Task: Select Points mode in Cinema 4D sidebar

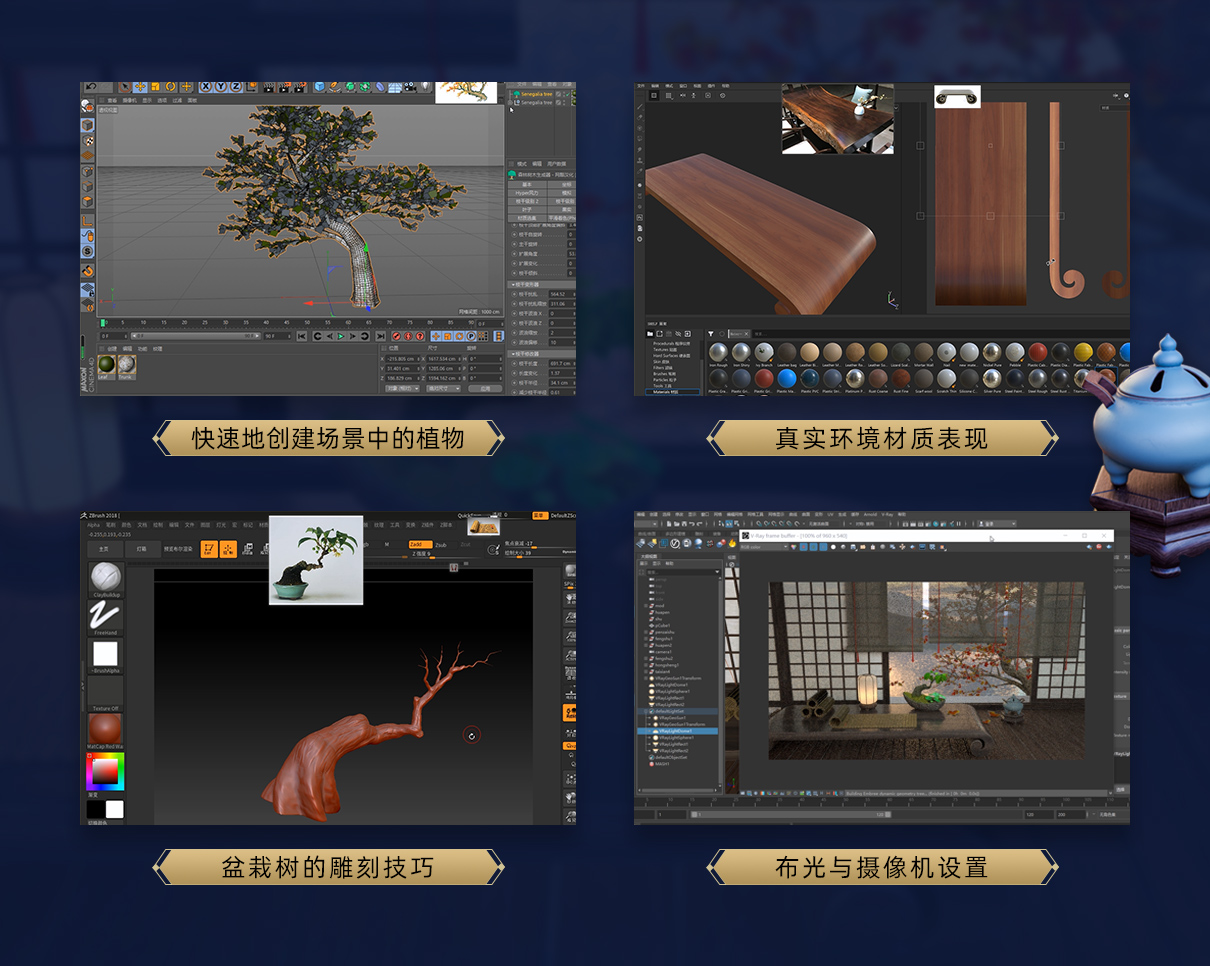Action: coord(88,172)
